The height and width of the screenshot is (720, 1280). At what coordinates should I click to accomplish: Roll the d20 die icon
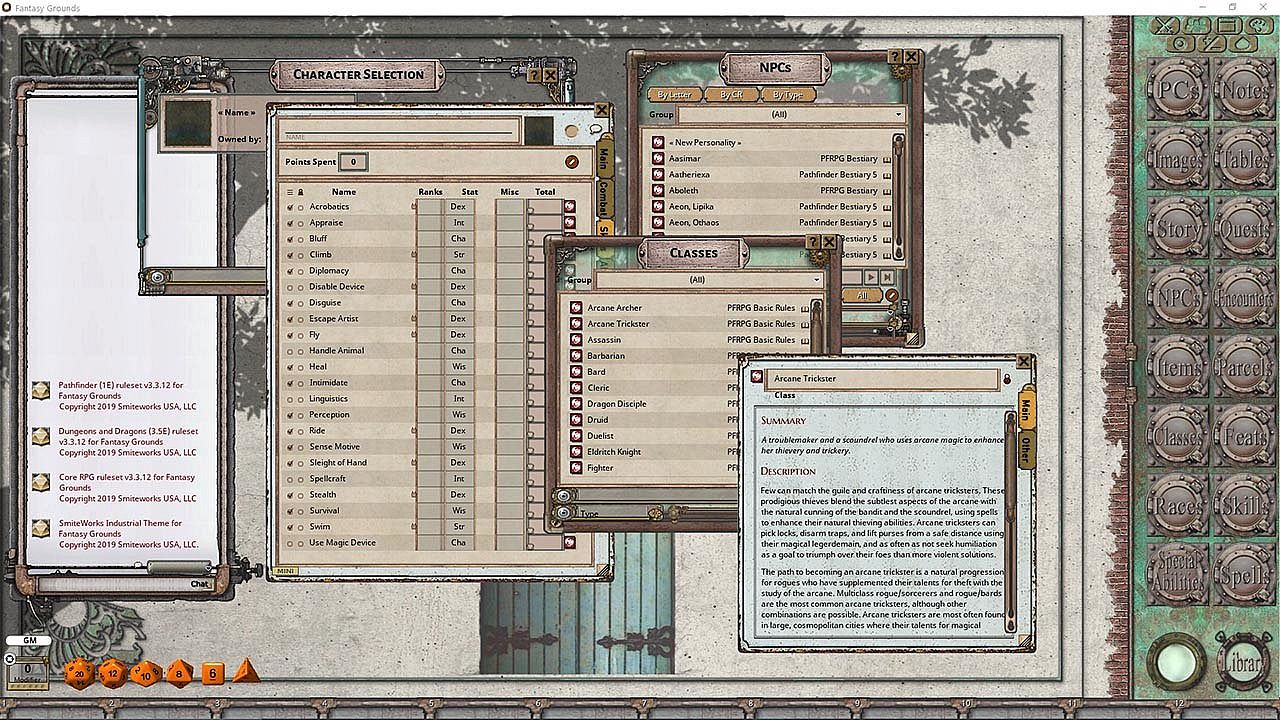[78, 674]
